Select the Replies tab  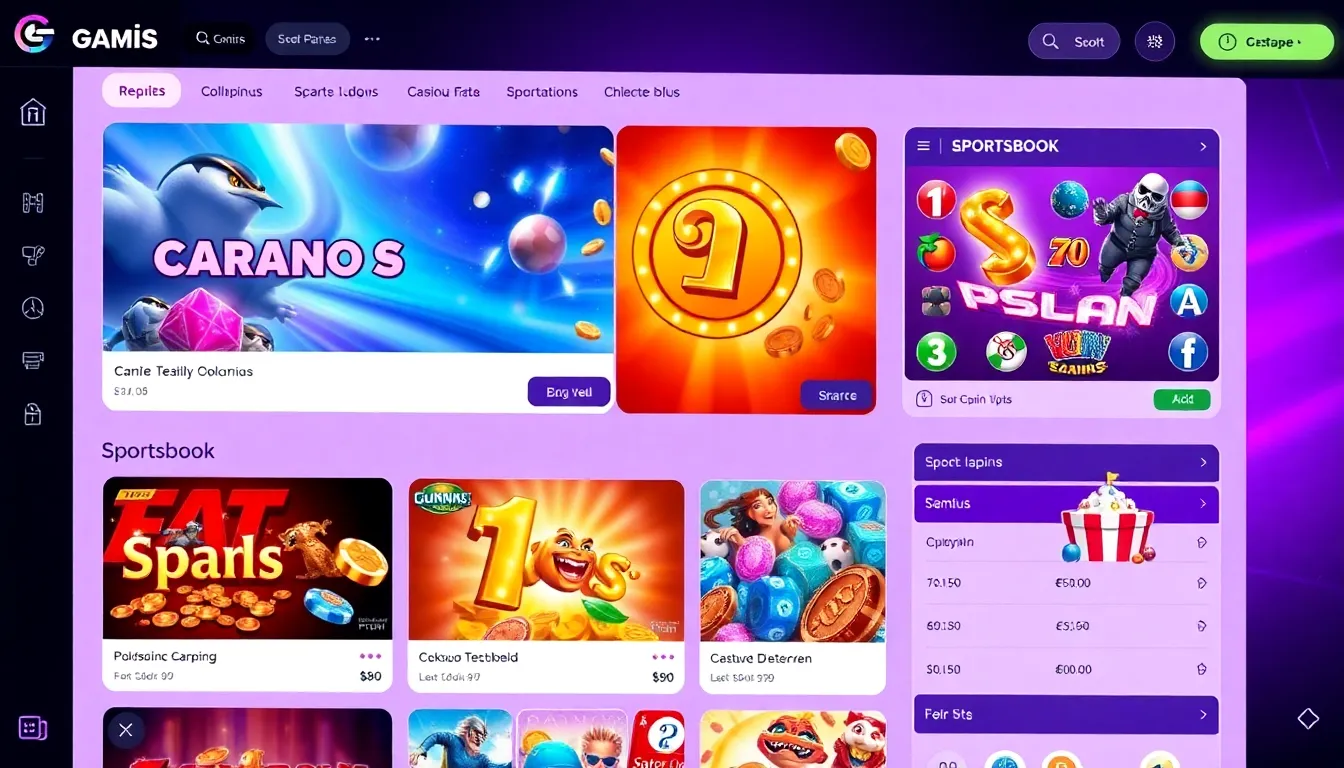(x=142, y=91)
